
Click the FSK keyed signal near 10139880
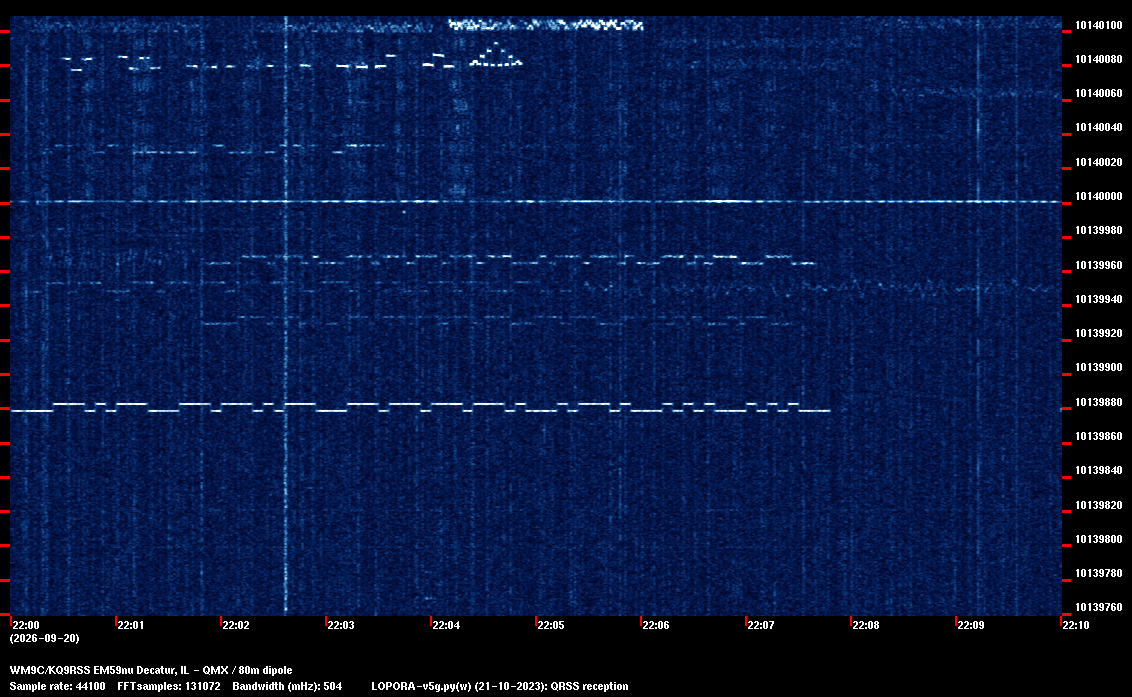point(420,407)
